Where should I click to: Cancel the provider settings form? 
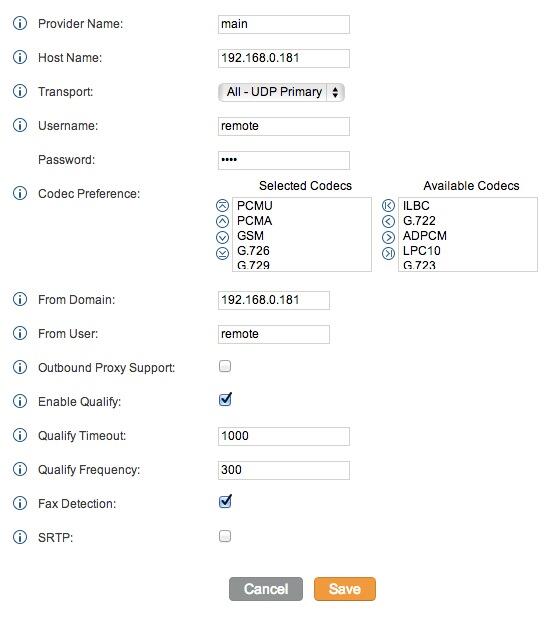tap(266, 588)
